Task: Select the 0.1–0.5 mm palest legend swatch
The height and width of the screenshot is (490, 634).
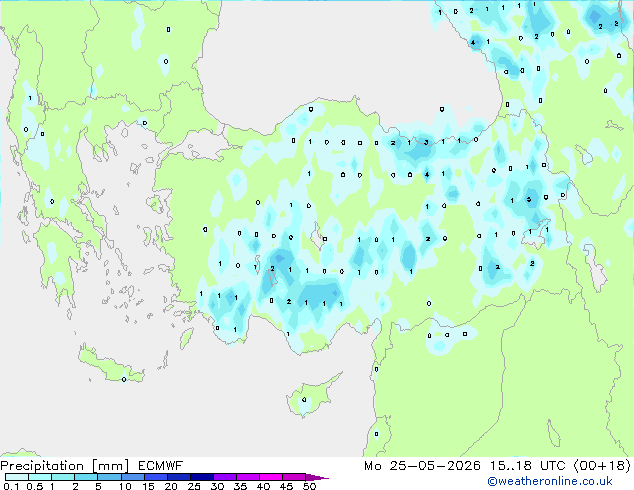Action: click(17, 477)
